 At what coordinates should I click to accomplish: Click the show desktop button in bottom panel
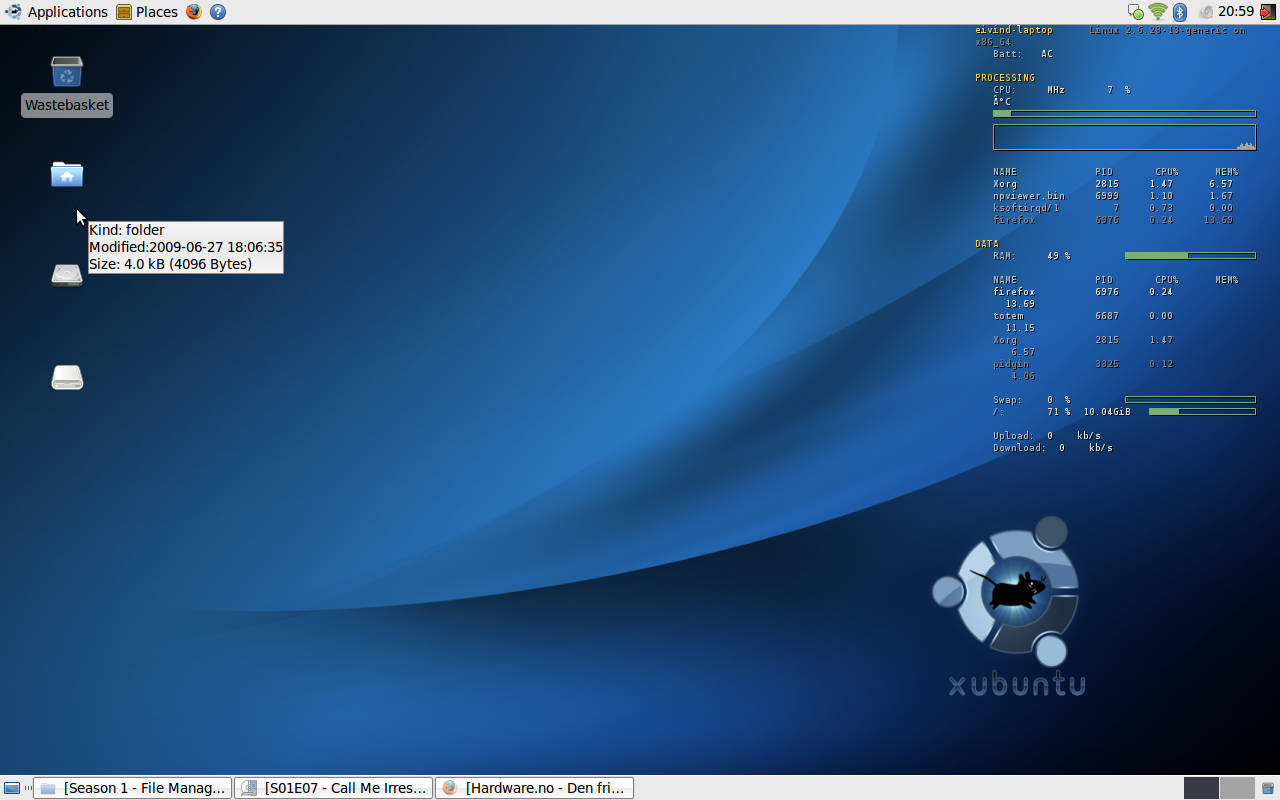pyautogui.click(x=12, y=788)
